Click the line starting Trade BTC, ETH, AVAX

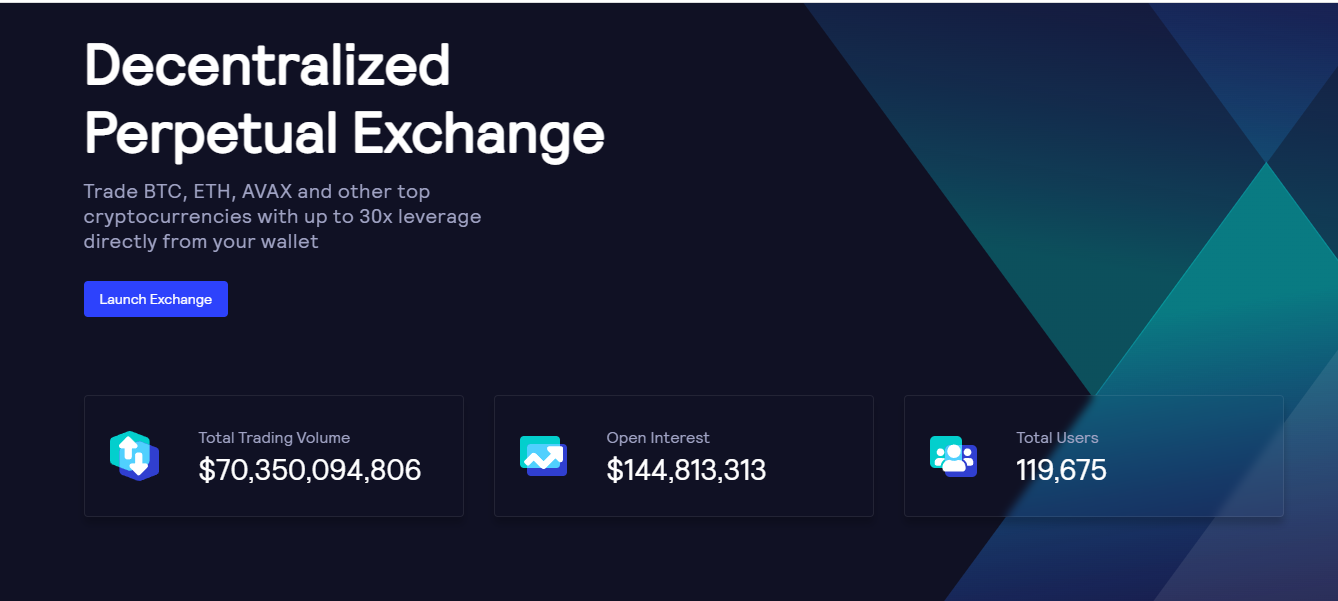click(257, 191)
